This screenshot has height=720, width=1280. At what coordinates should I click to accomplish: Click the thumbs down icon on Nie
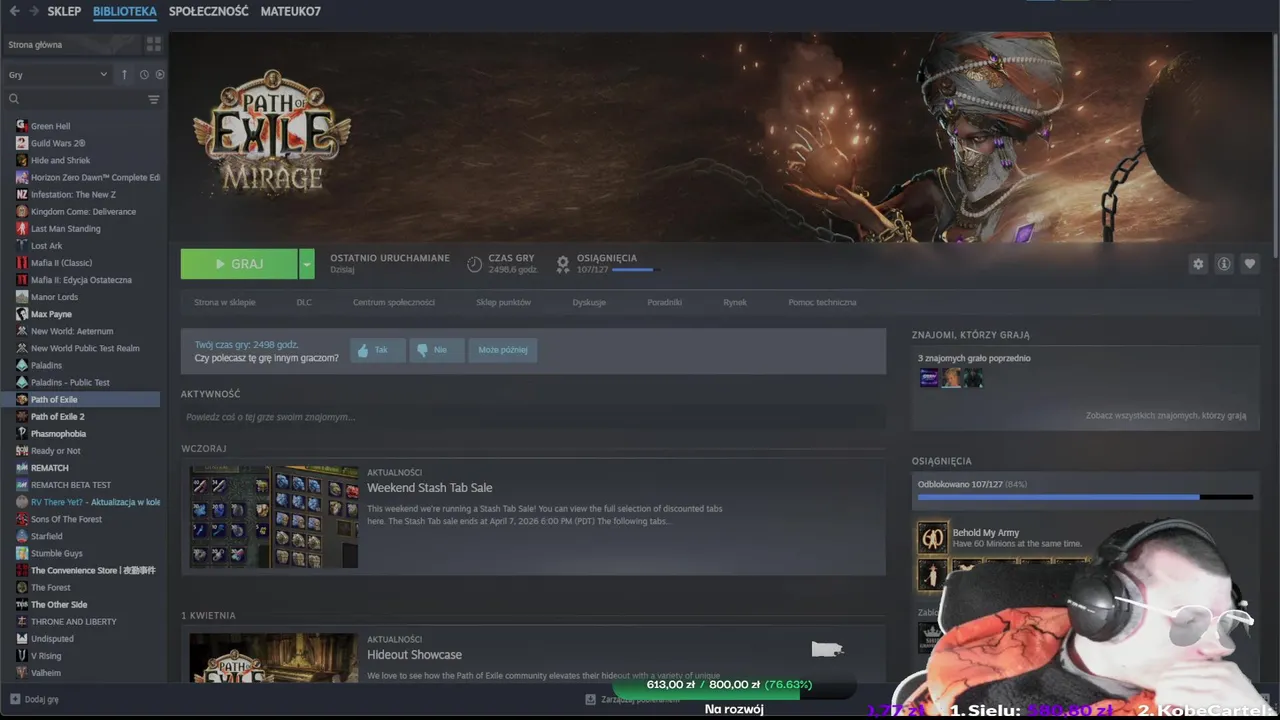pos(422,350)
